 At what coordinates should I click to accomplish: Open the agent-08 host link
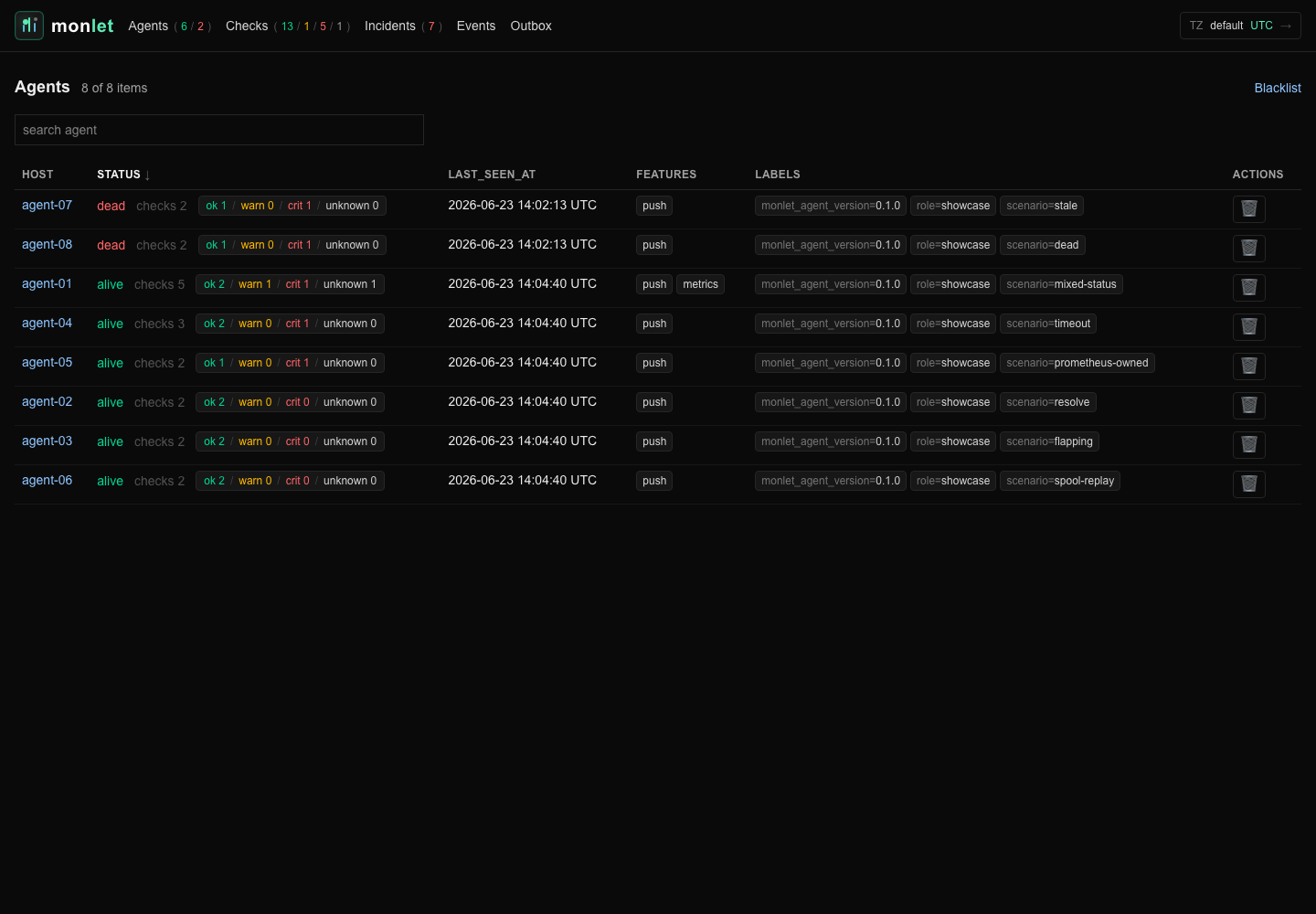point(47,244)
